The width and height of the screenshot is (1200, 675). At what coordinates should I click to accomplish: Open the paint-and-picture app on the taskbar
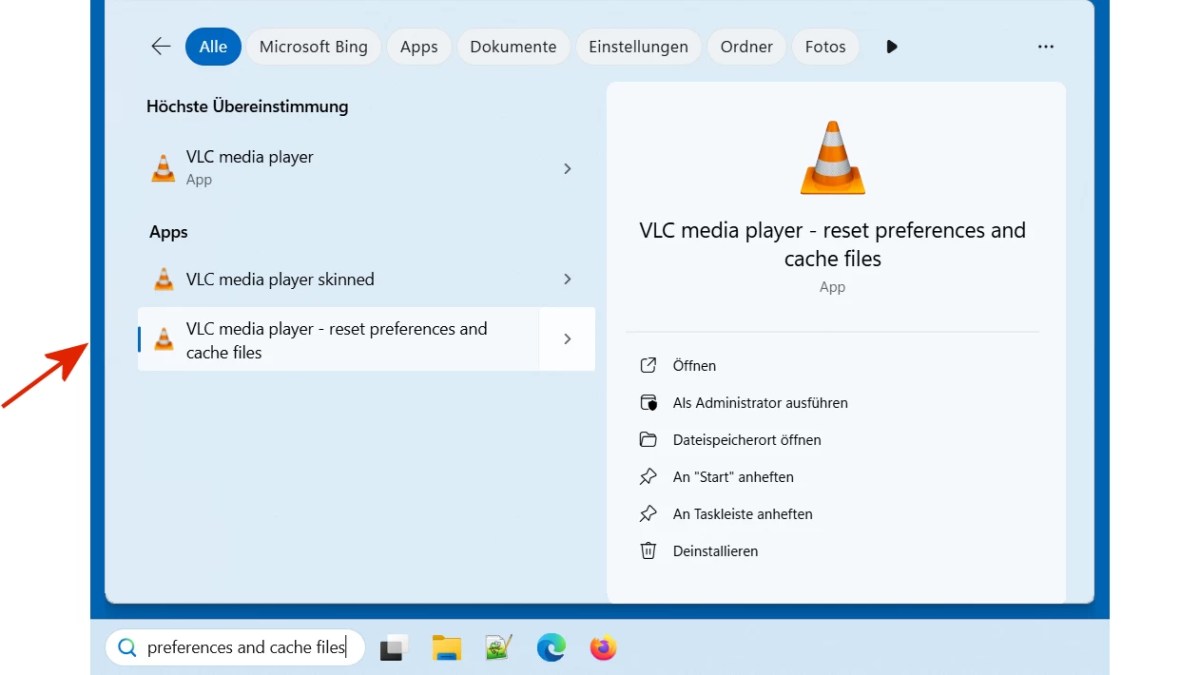coord(498,648)
